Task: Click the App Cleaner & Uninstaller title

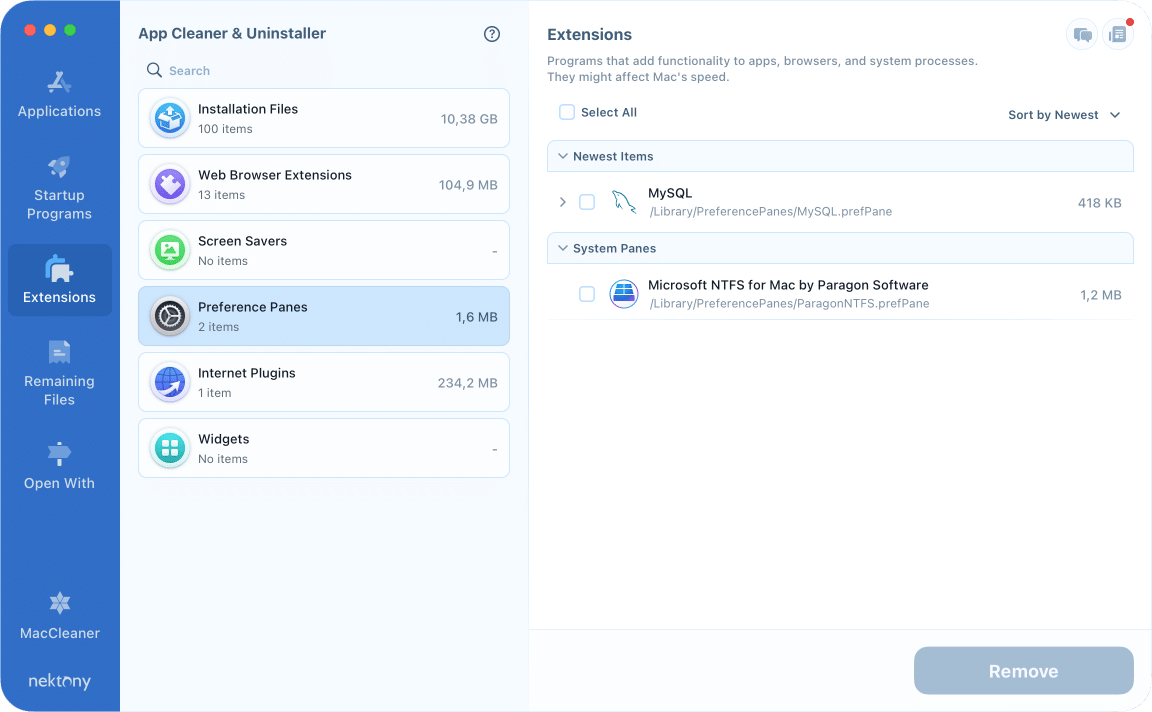Action: 232,33
